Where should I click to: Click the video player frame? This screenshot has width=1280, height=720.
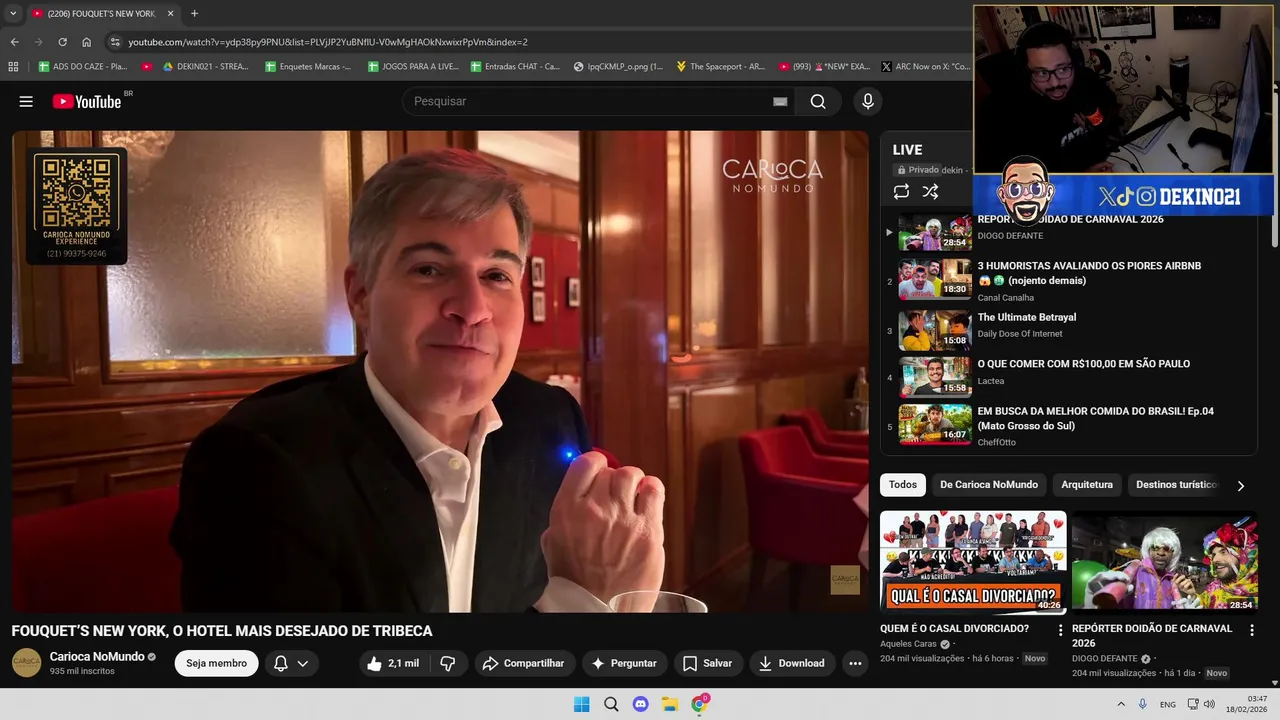point(440,371)
